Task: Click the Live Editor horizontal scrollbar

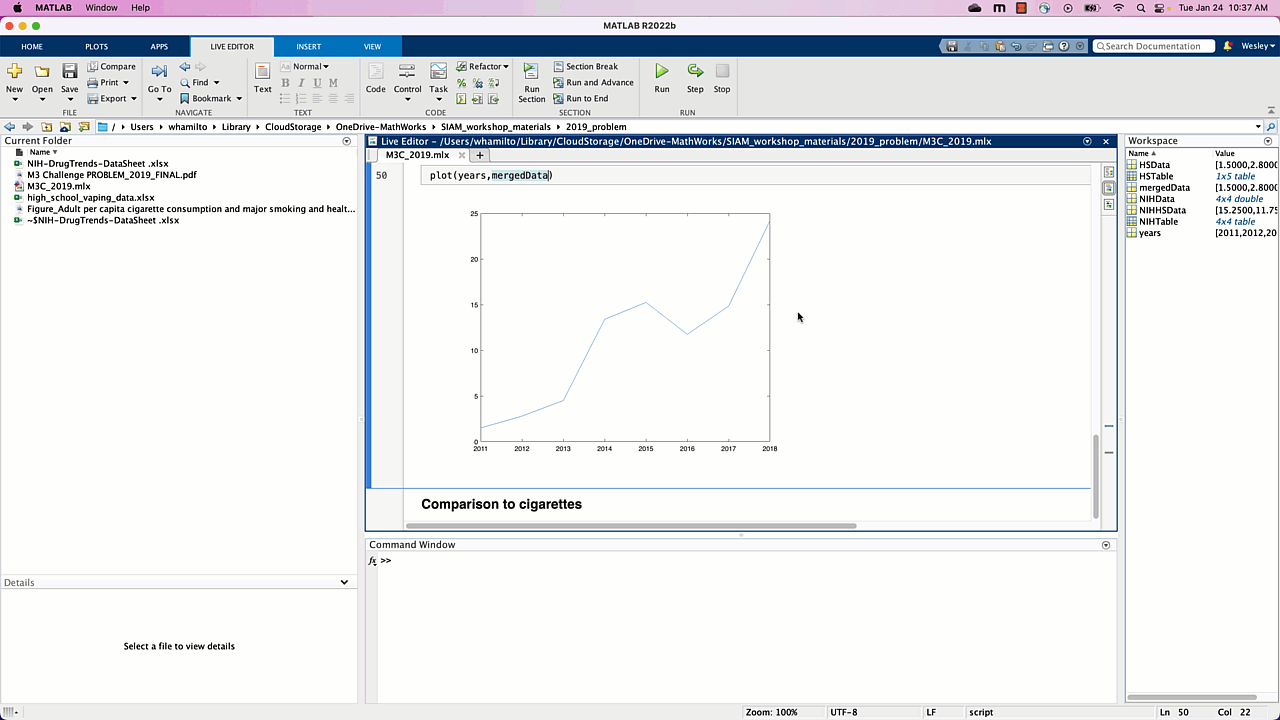Action: [630, 525]
